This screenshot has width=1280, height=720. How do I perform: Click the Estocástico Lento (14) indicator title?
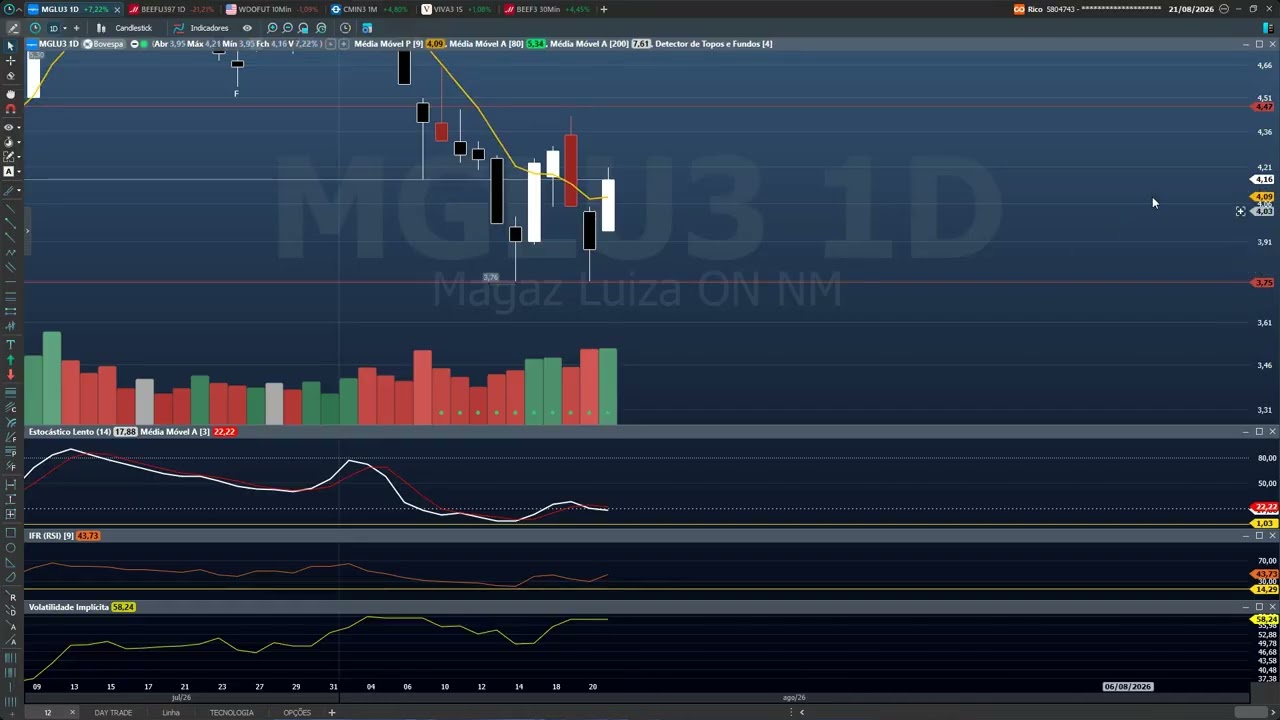coord(70,432)
